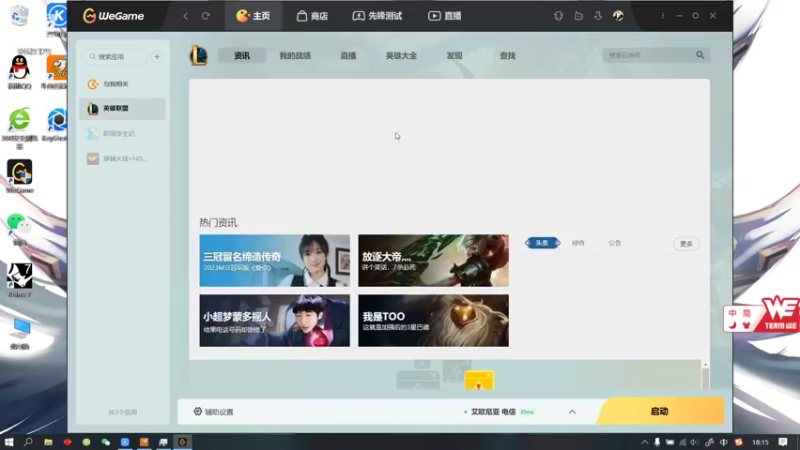Select the 头条 news filter
Screen dimensions: 800x450
(542, 243)
